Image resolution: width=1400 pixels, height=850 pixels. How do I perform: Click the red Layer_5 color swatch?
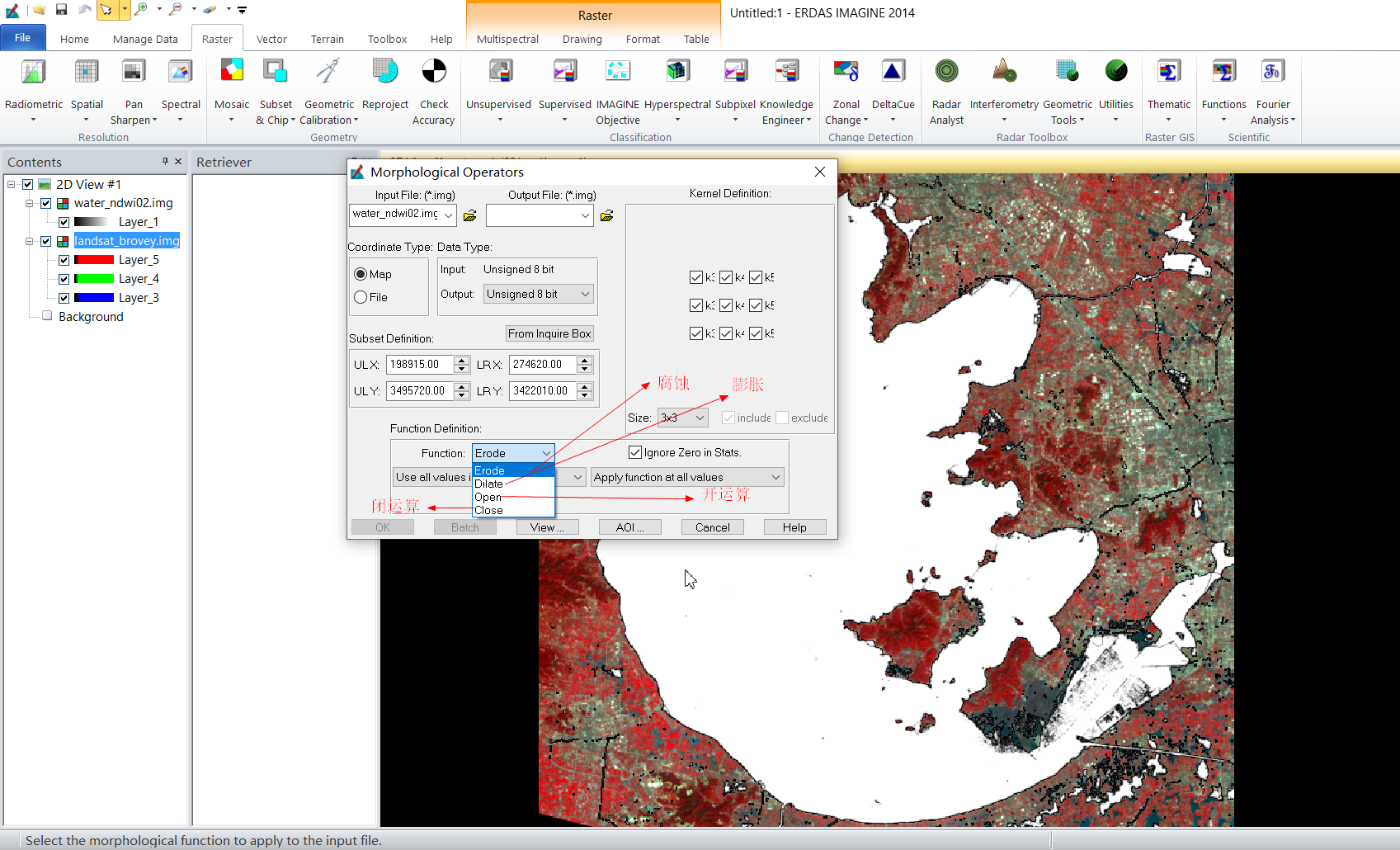pos(93,260)
